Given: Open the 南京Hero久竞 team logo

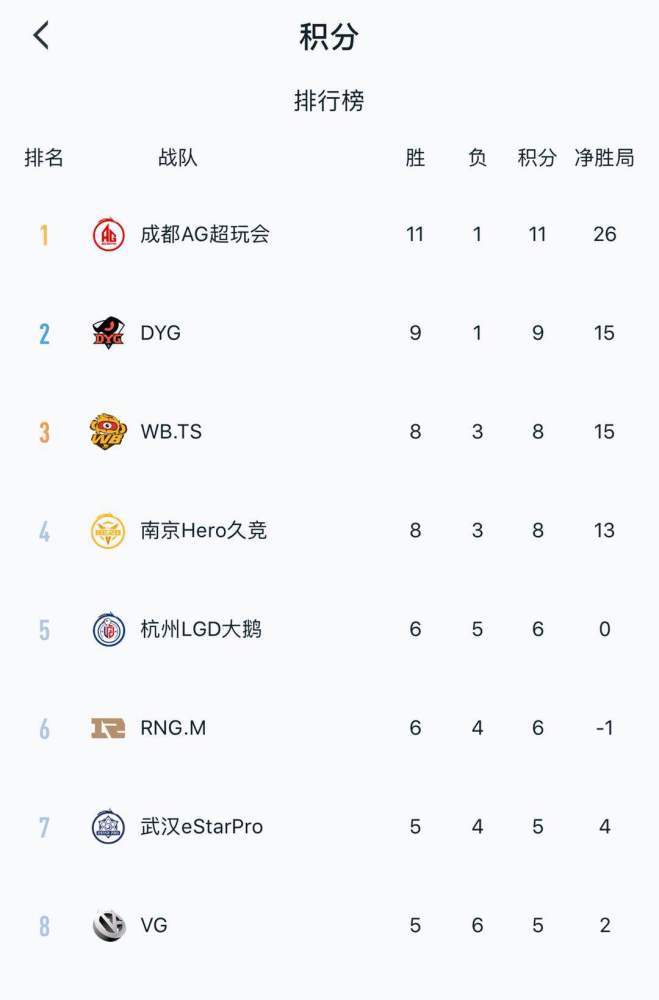Looking at the screenshot, I should click(x=109, y=530).
